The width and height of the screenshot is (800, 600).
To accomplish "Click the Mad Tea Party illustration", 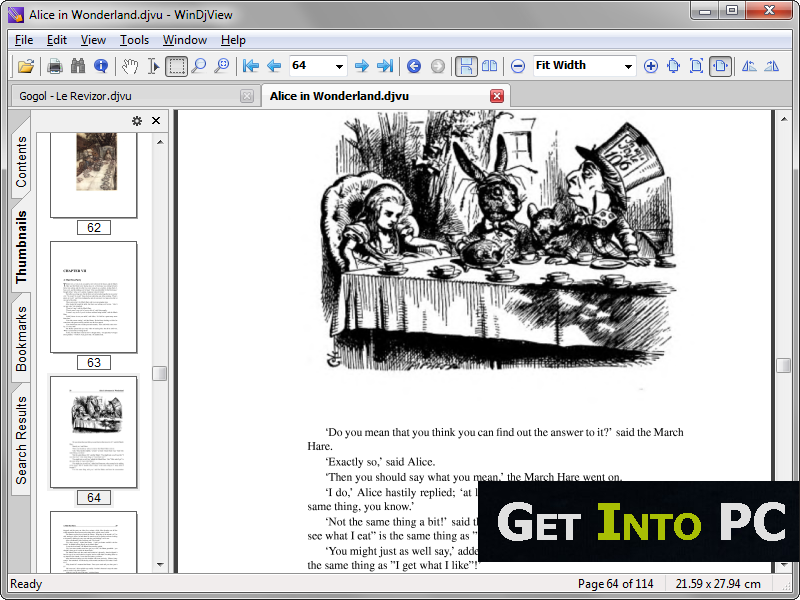I will pyautogui.click(x=498, y=241).
